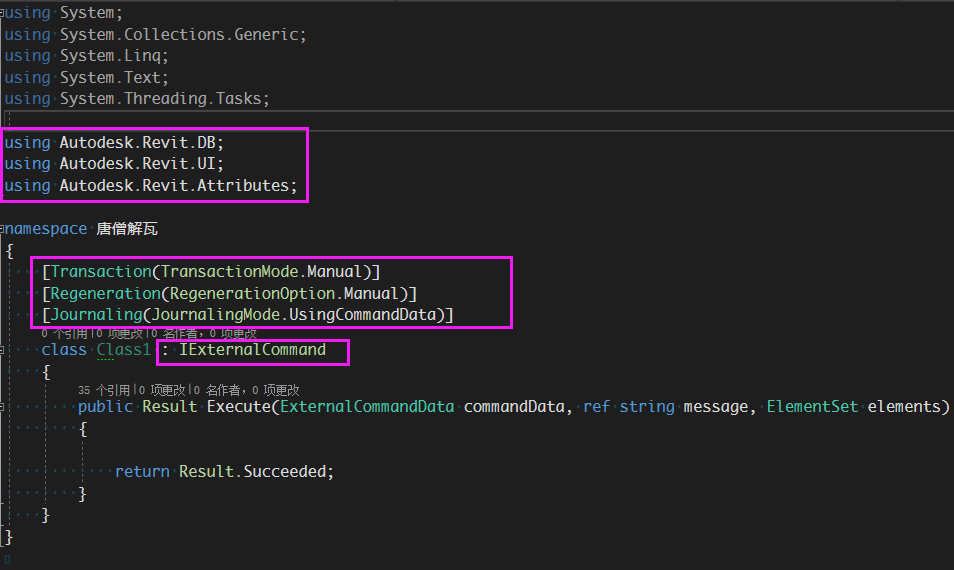Click the namespace name '唐僧解瓦'

[127, 229]
